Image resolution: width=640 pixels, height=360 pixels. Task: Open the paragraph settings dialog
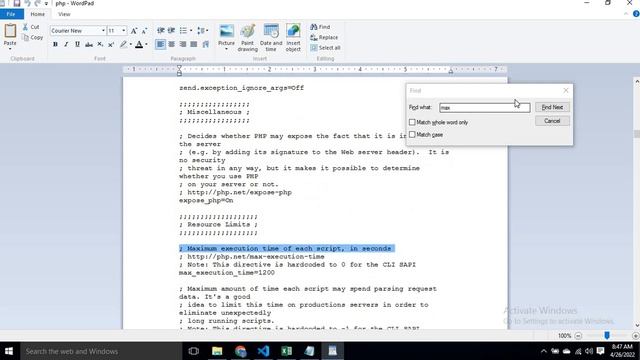point(205,44)
